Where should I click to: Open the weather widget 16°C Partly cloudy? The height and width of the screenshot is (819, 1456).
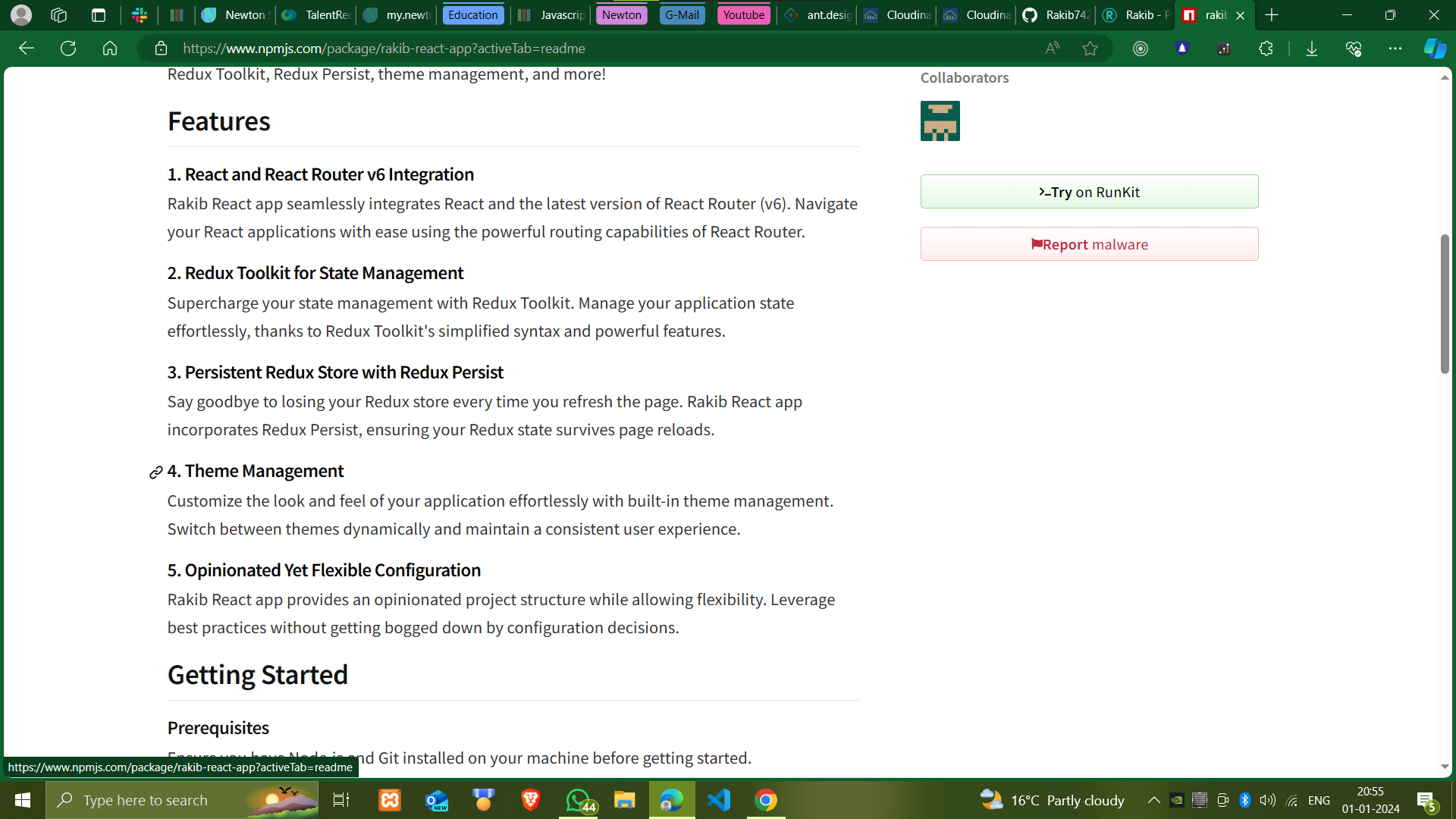click(1053, 800)
